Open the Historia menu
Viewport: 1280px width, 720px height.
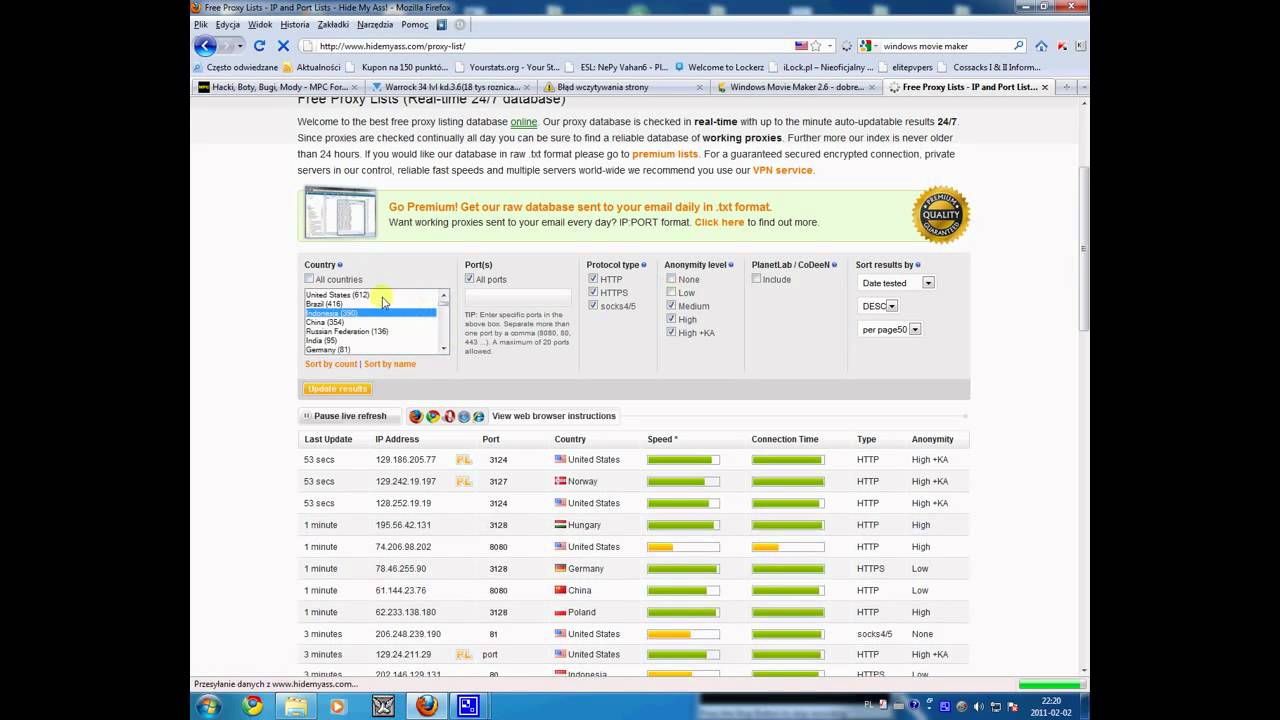(295, 24)
